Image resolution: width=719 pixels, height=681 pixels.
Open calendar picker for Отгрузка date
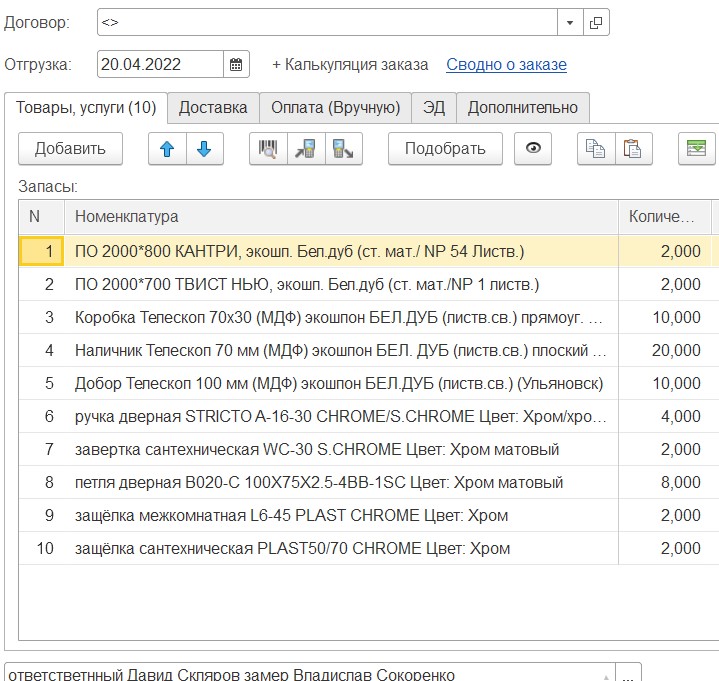click(x=236, y=65)
